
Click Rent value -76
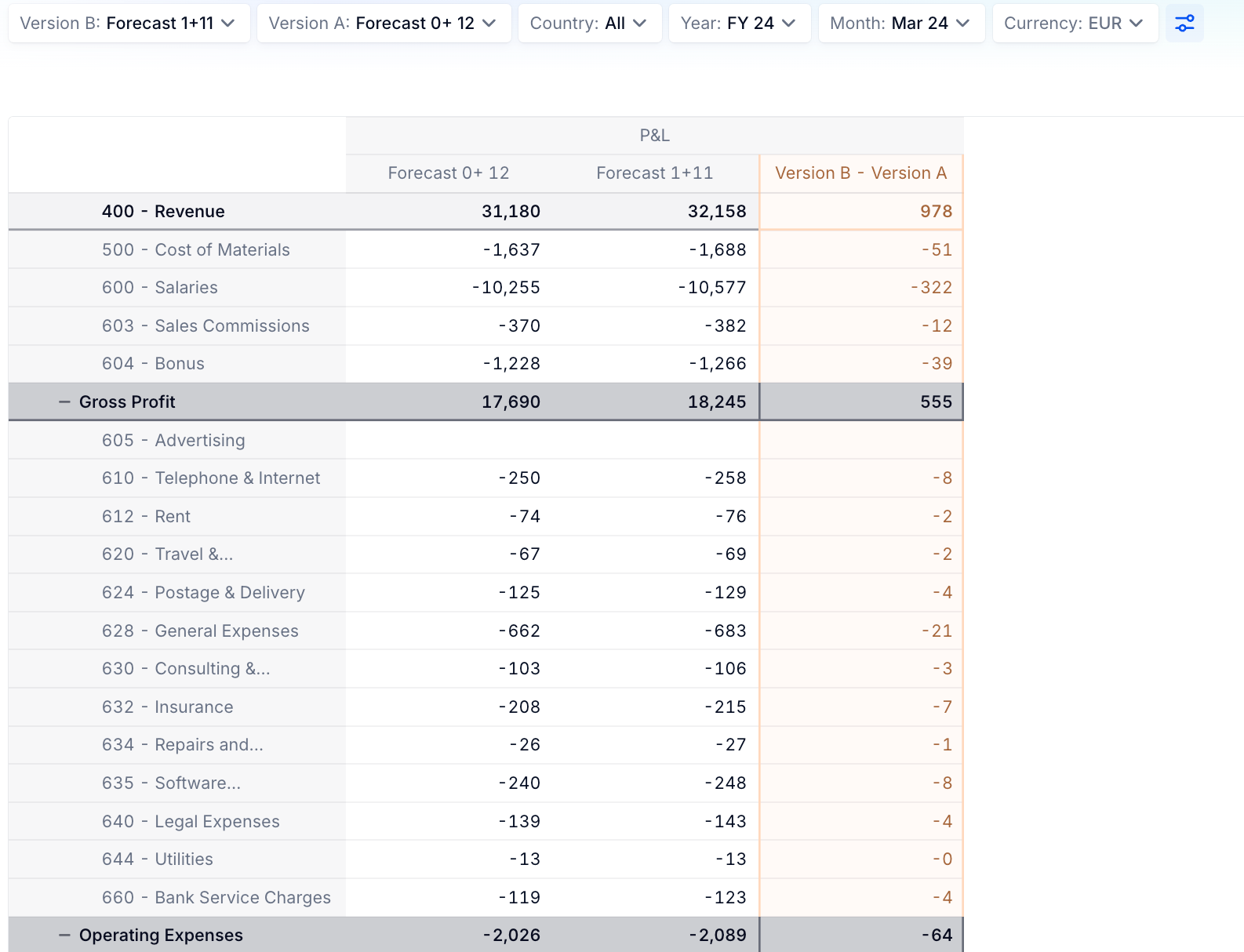(x=731, y=517)
